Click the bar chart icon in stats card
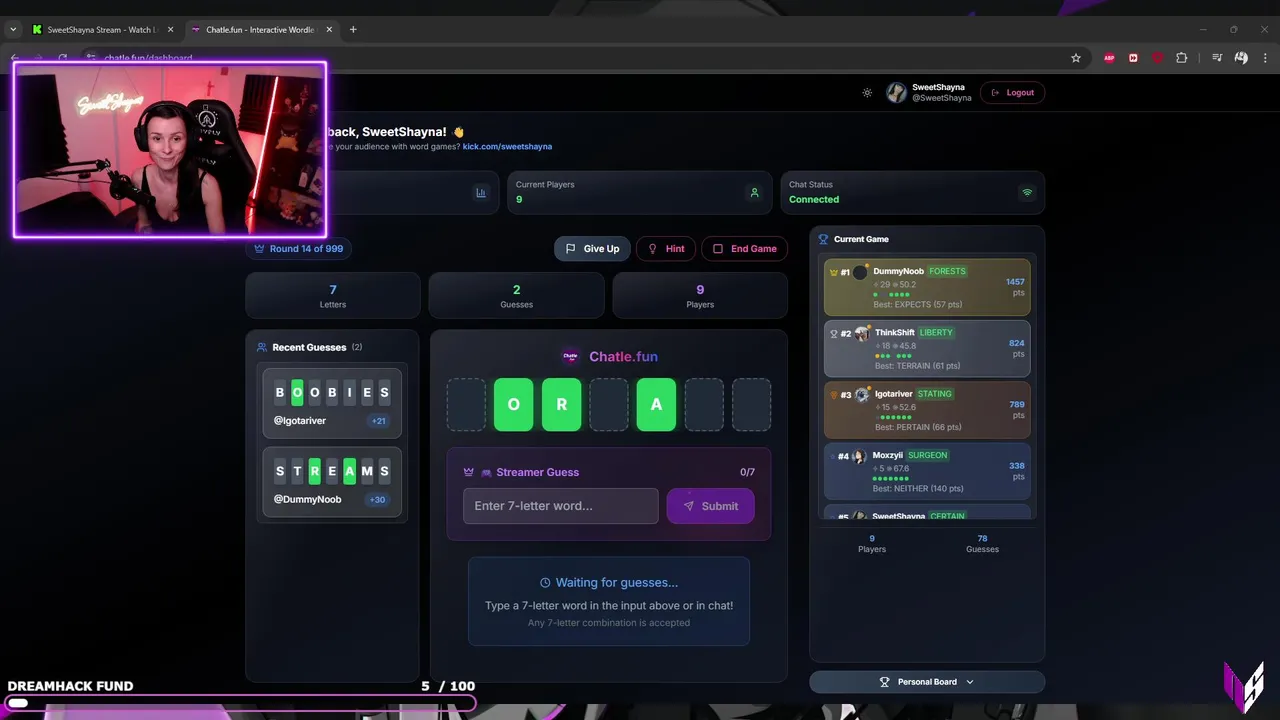 tap(481, 193)
